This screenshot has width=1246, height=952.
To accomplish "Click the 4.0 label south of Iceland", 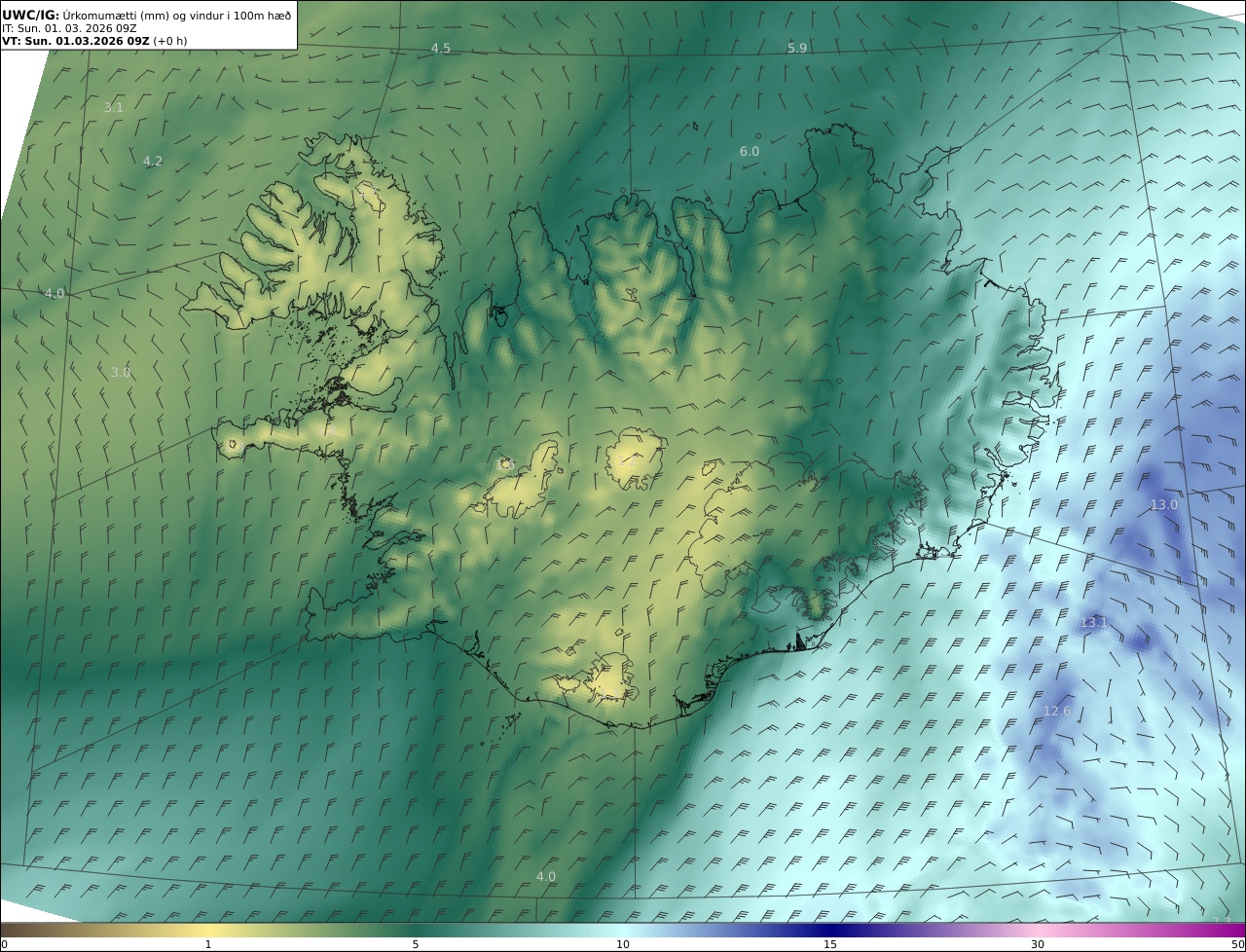I will click(546, 876).
